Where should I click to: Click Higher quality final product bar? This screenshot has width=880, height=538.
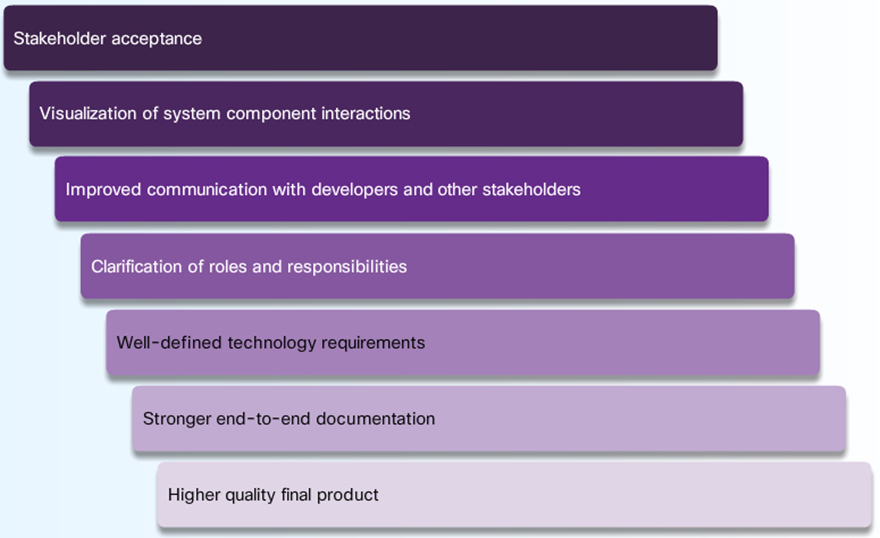514,495
